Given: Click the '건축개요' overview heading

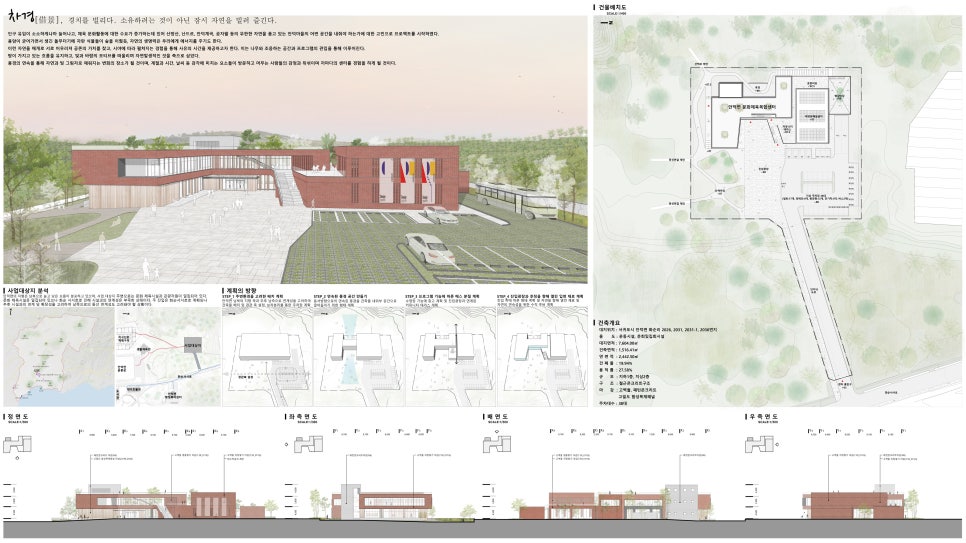Looking at the screenshot, I should [x=609, y=322].
